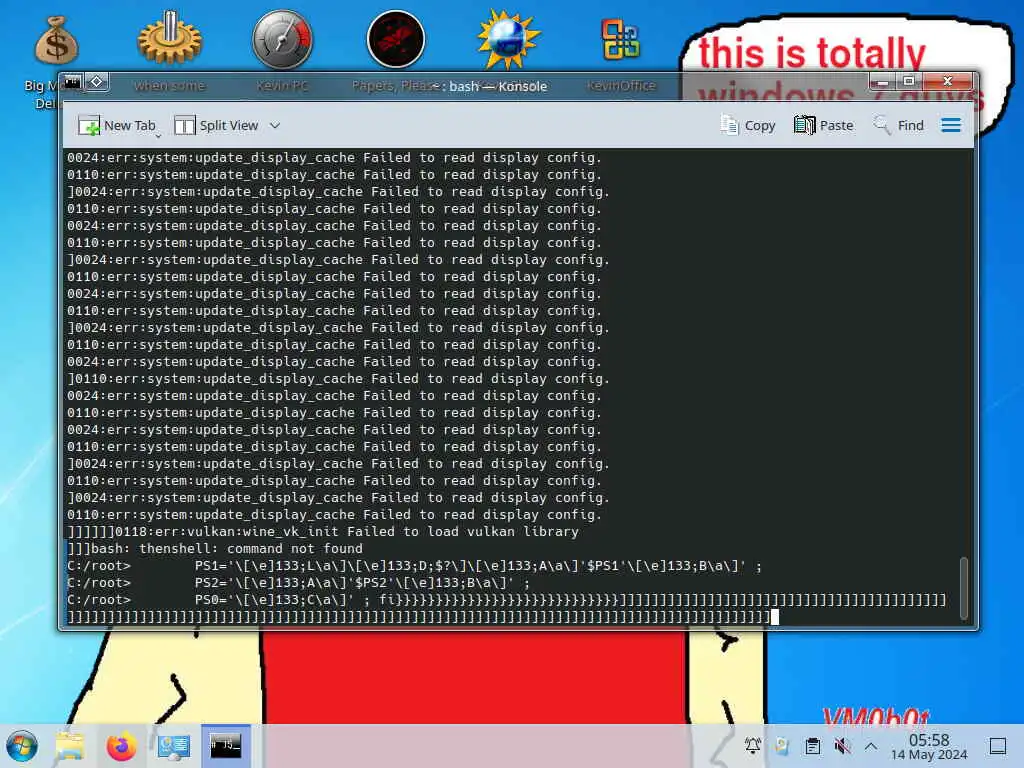Expand the Split View dropdown chevron
1024x768 pixels.
275,125
